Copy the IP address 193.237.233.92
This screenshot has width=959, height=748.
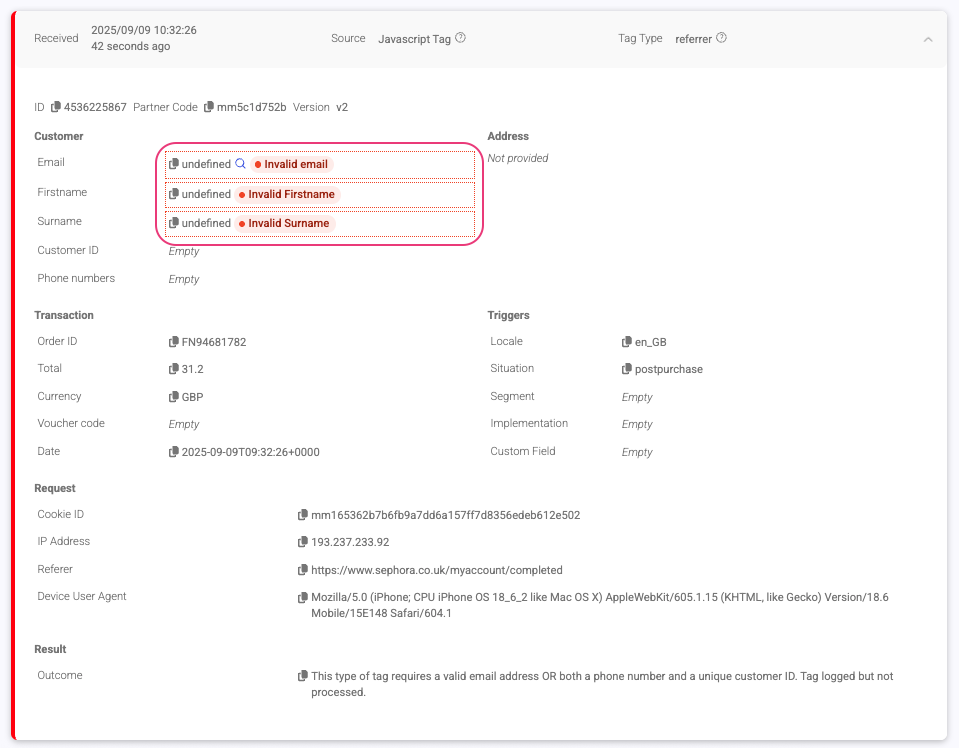click(x=303, y=542)
